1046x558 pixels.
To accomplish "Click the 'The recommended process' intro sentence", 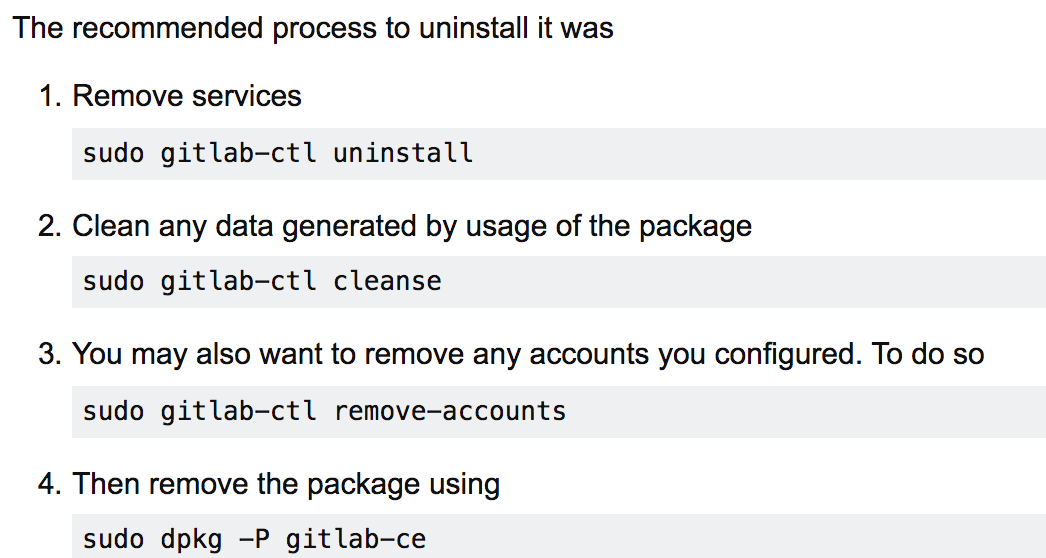I will point(312,27).
